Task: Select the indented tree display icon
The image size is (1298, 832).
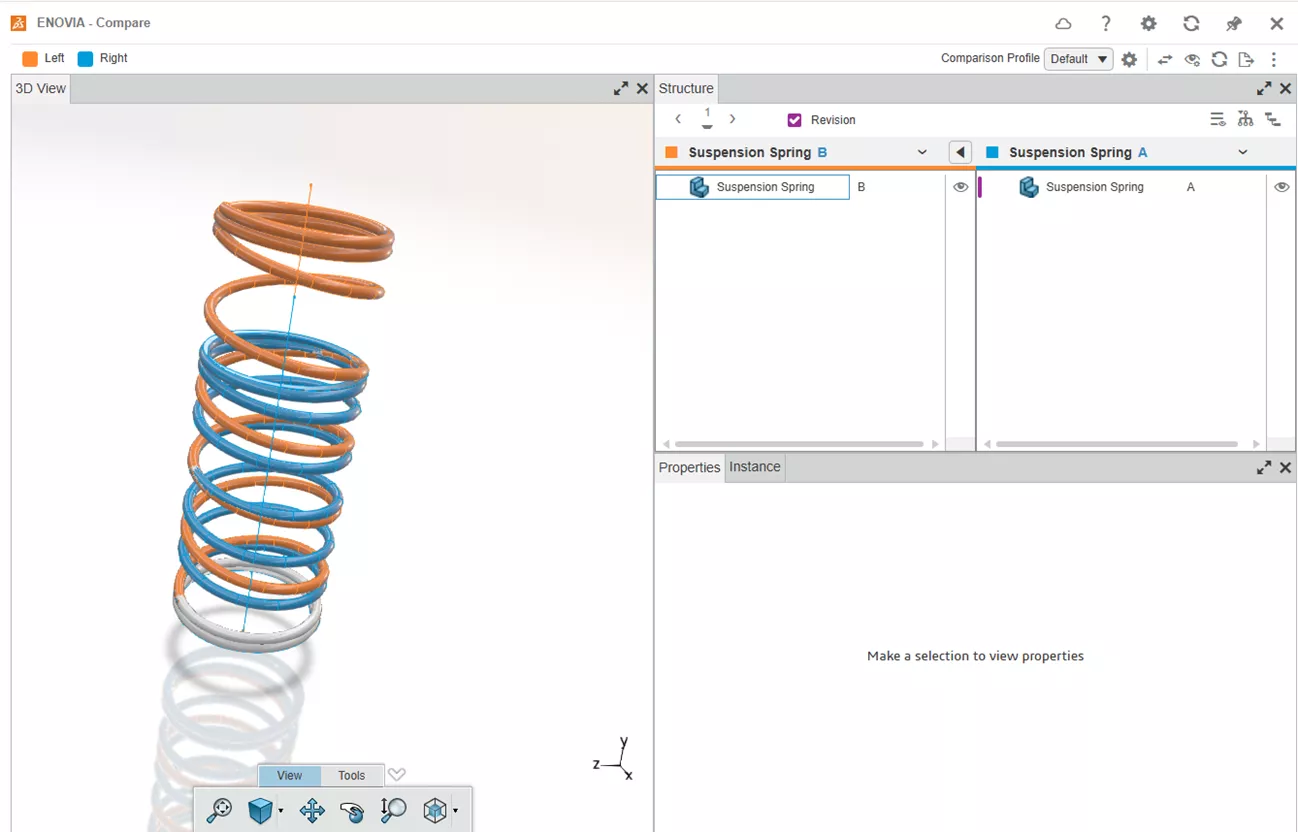Action: [x=1272, y=119]
